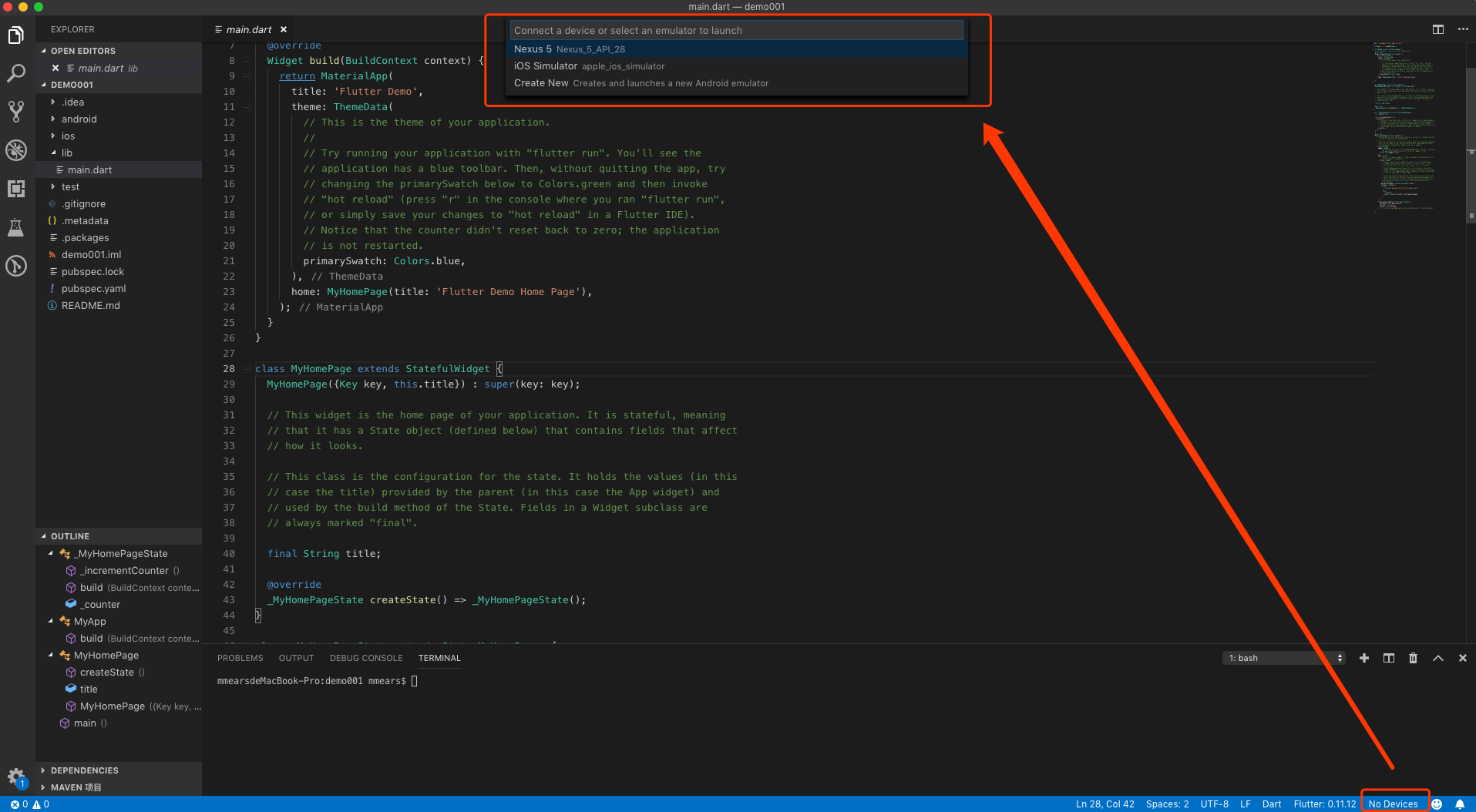This screenshot has height=812, width=1476.
Task: Collapse MyApp class in outline
Action: 51,621
